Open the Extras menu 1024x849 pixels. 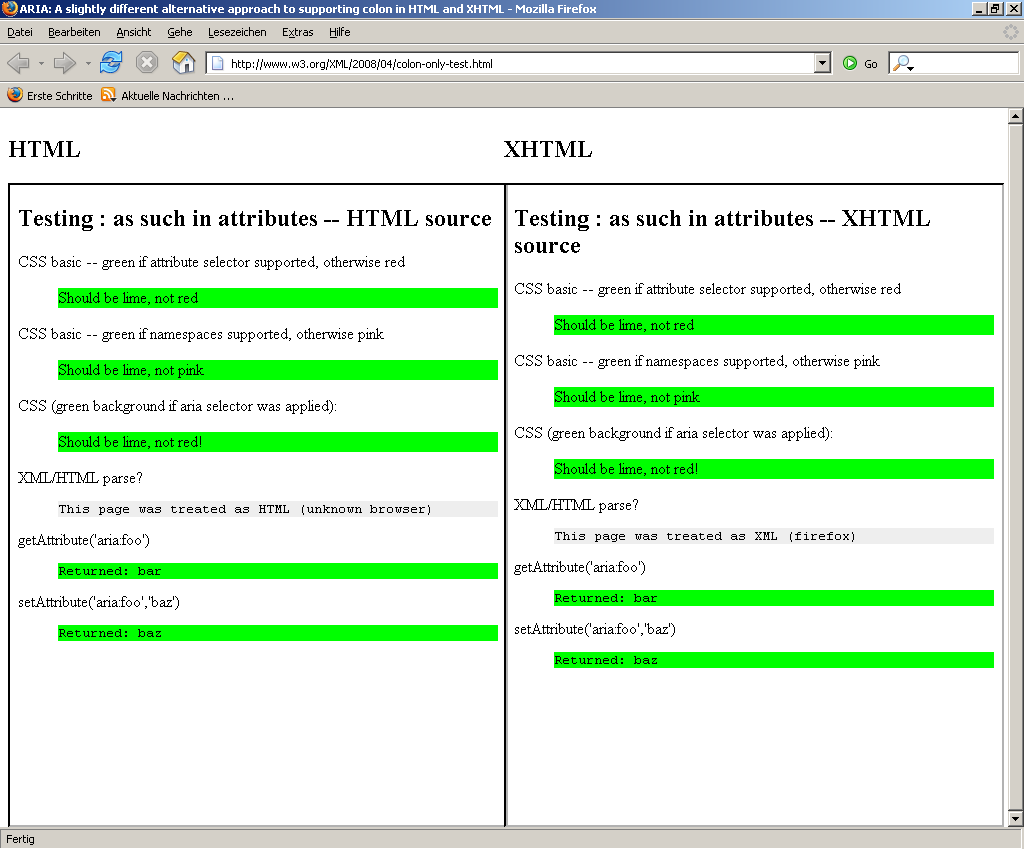click(297, 32)
